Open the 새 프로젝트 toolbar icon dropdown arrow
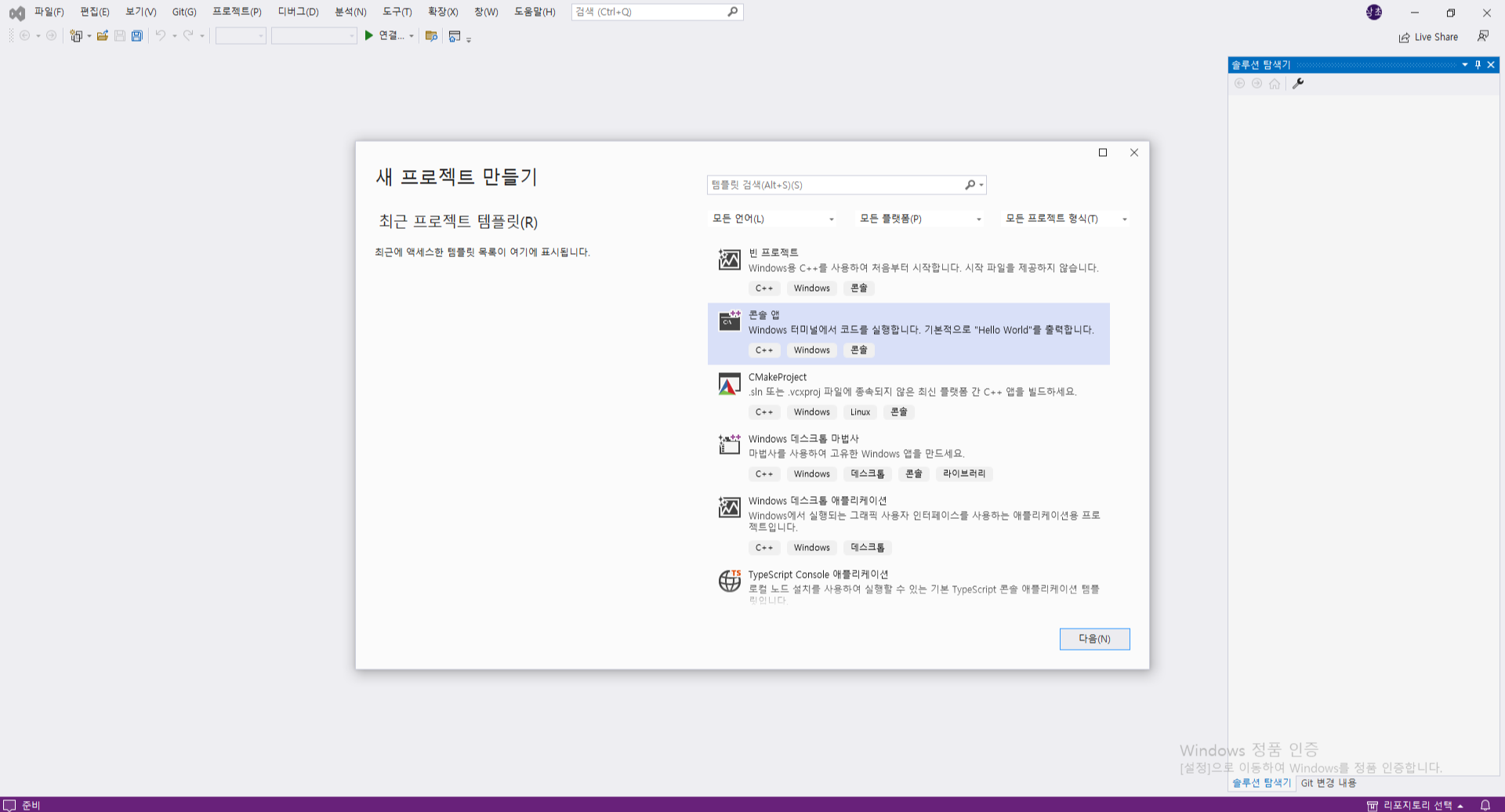Viewport: 1505px width, 812px height. (x=89, y=36)
